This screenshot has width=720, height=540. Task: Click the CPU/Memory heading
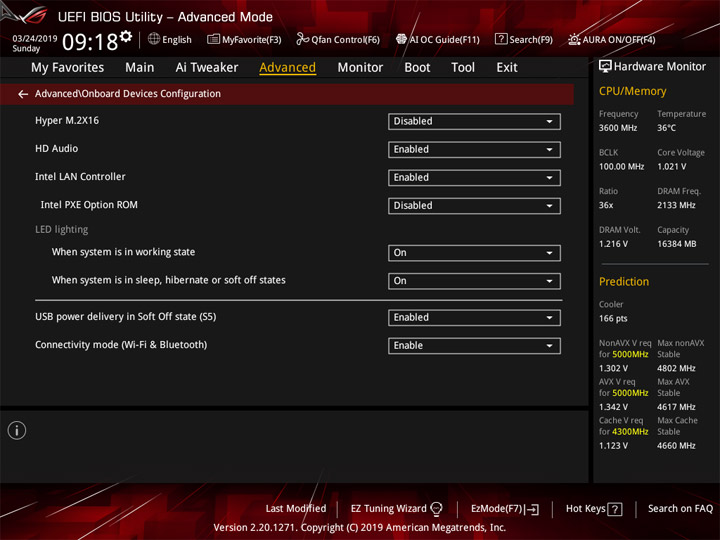tap(632, 91)
